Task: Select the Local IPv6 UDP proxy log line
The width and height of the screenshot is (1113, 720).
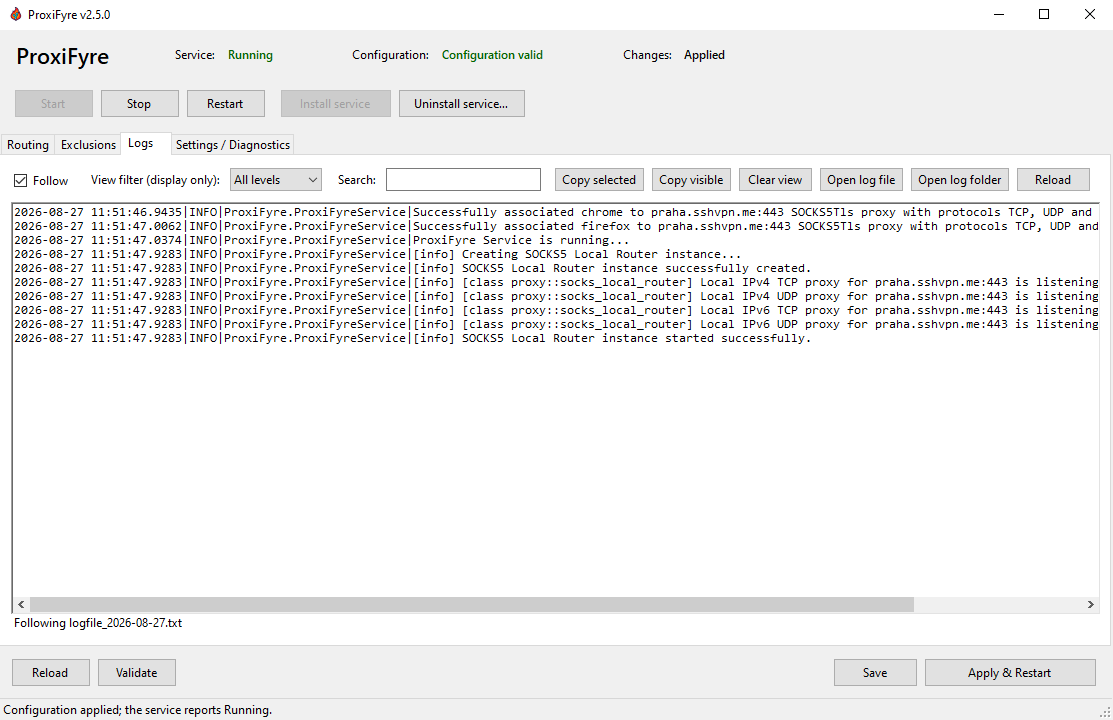Action: (556, 324)
